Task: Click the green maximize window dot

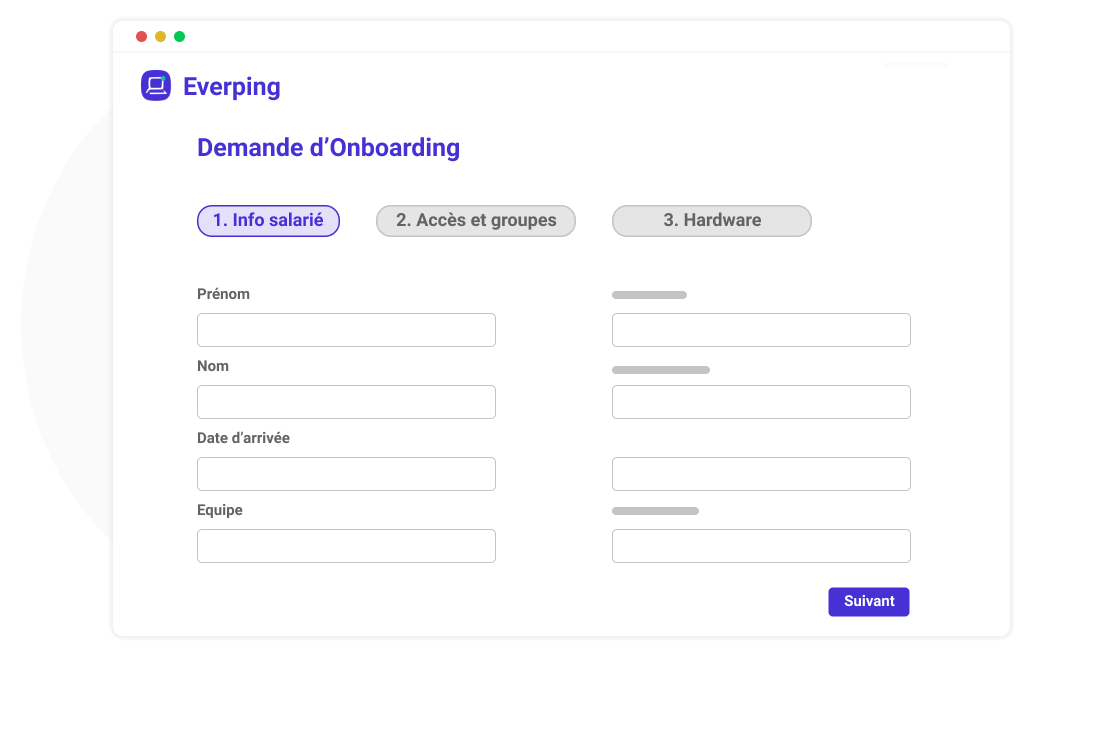Action: tap(179, 37)
